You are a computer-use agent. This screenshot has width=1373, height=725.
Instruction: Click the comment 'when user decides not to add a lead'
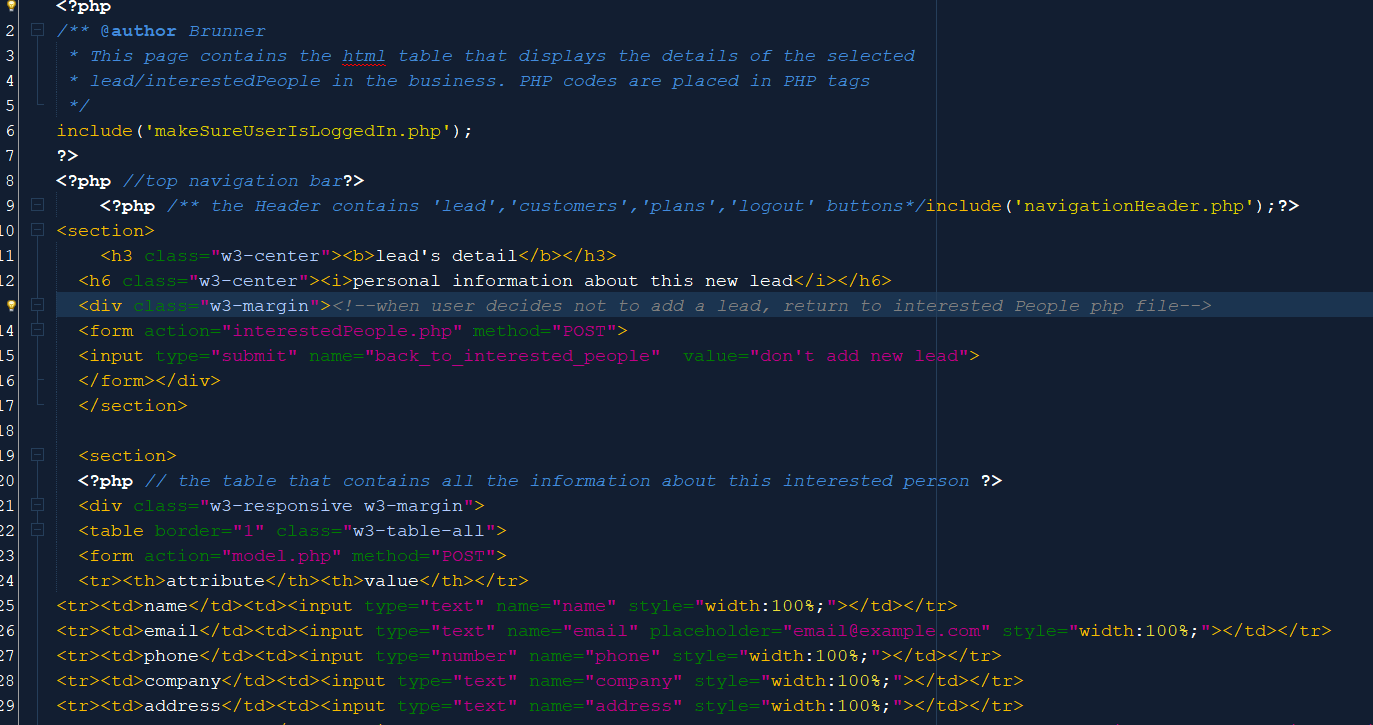567,306
